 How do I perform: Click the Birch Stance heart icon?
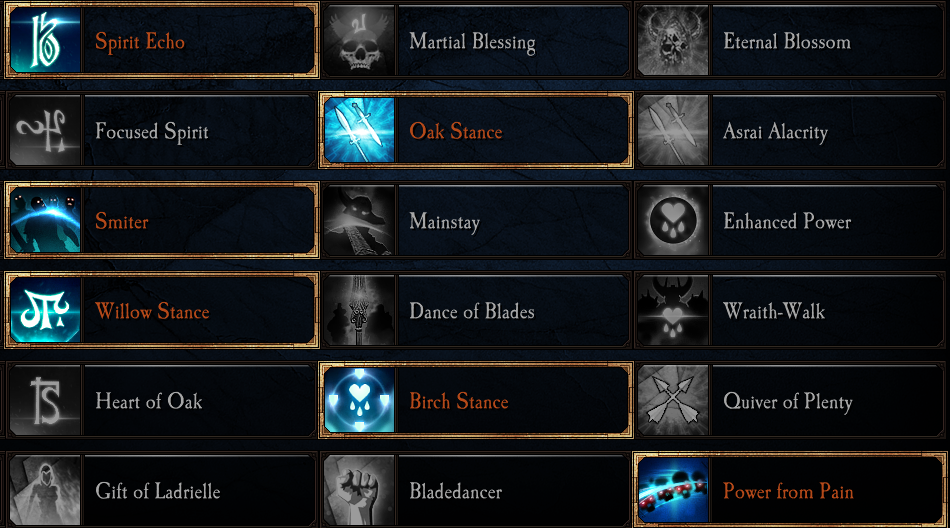(x=359, y=401)
